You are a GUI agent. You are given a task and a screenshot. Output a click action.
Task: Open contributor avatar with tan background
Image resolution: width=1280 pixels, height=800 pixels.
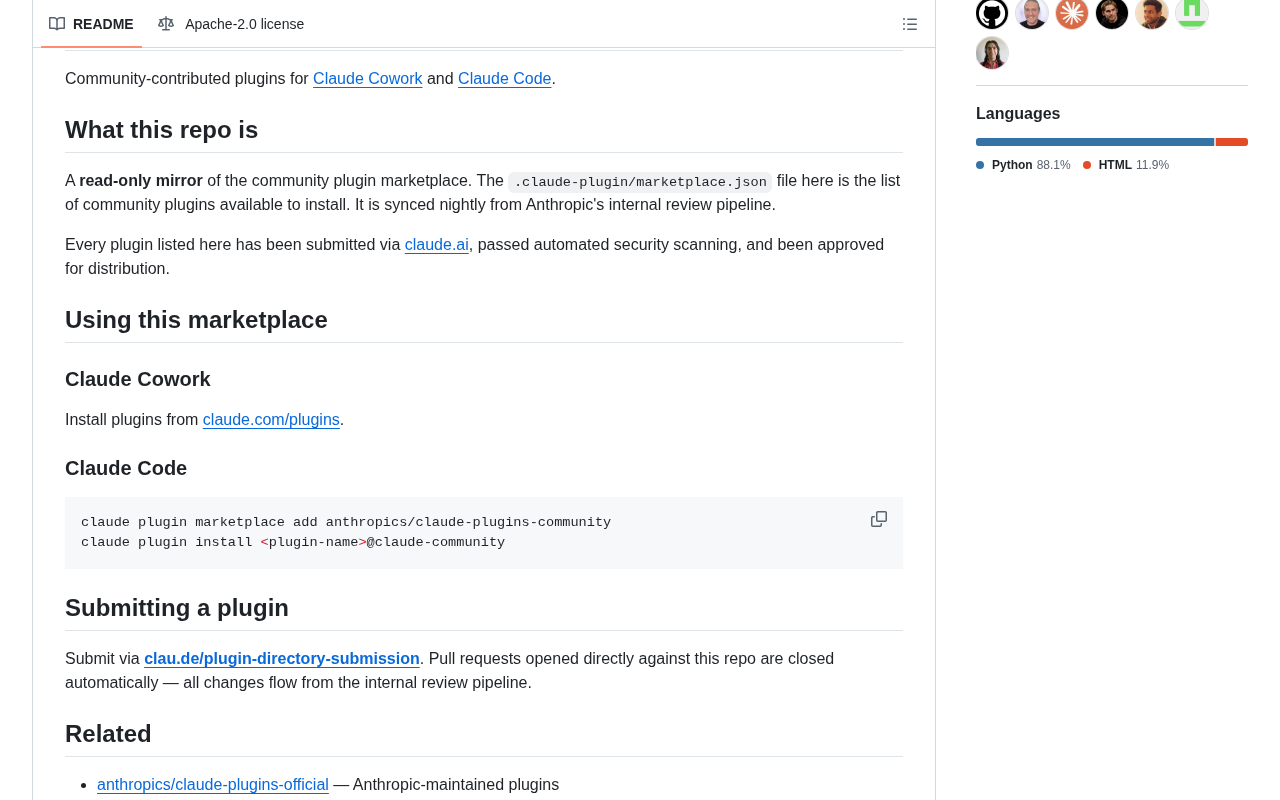[1152, 14]
